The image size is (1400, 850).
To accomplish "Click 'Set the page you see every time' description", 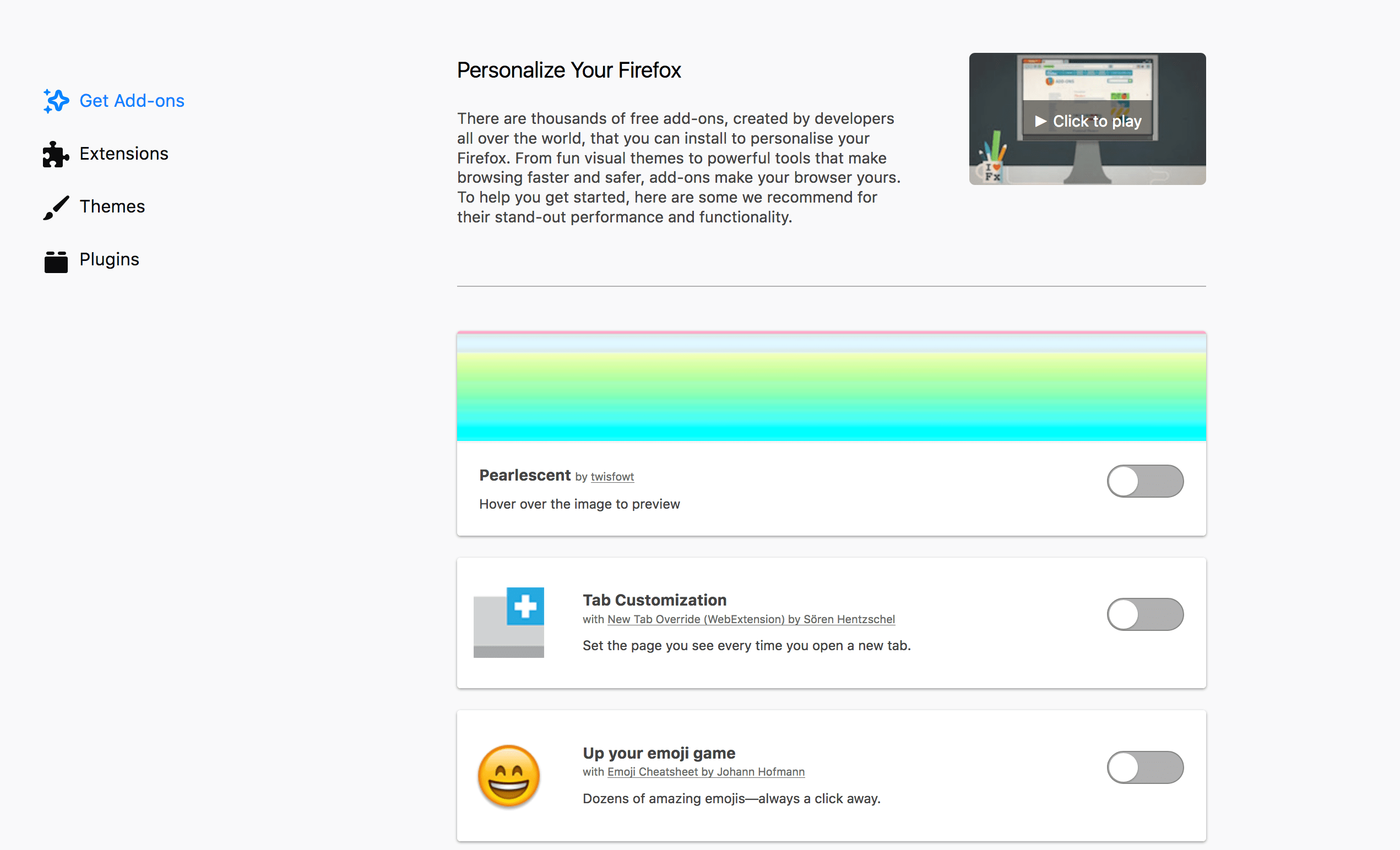I will pos(747,646).
